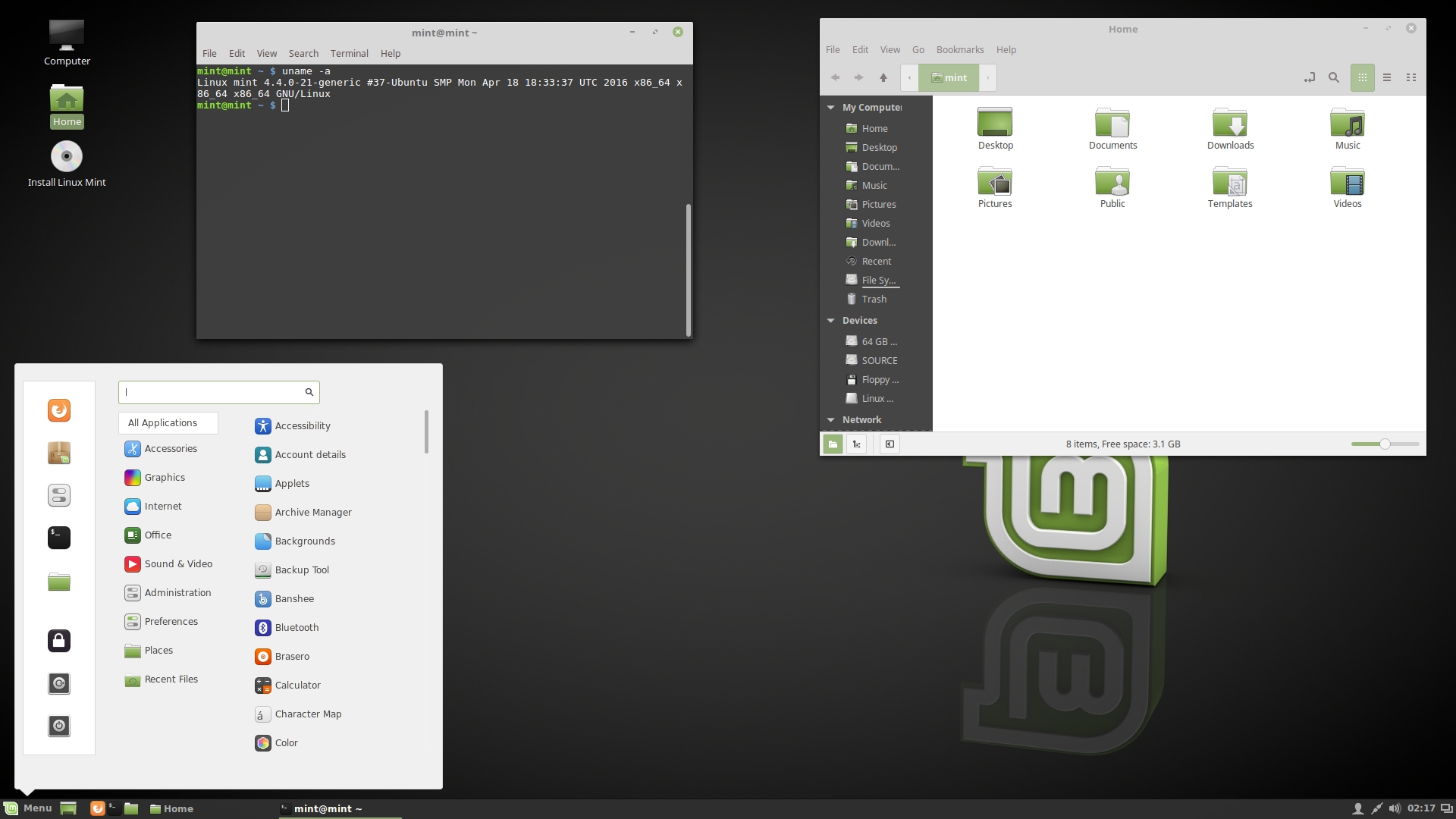The image size is (1456, 819).
Task: Select the All Applications category
Action: (x=168, y=423)
